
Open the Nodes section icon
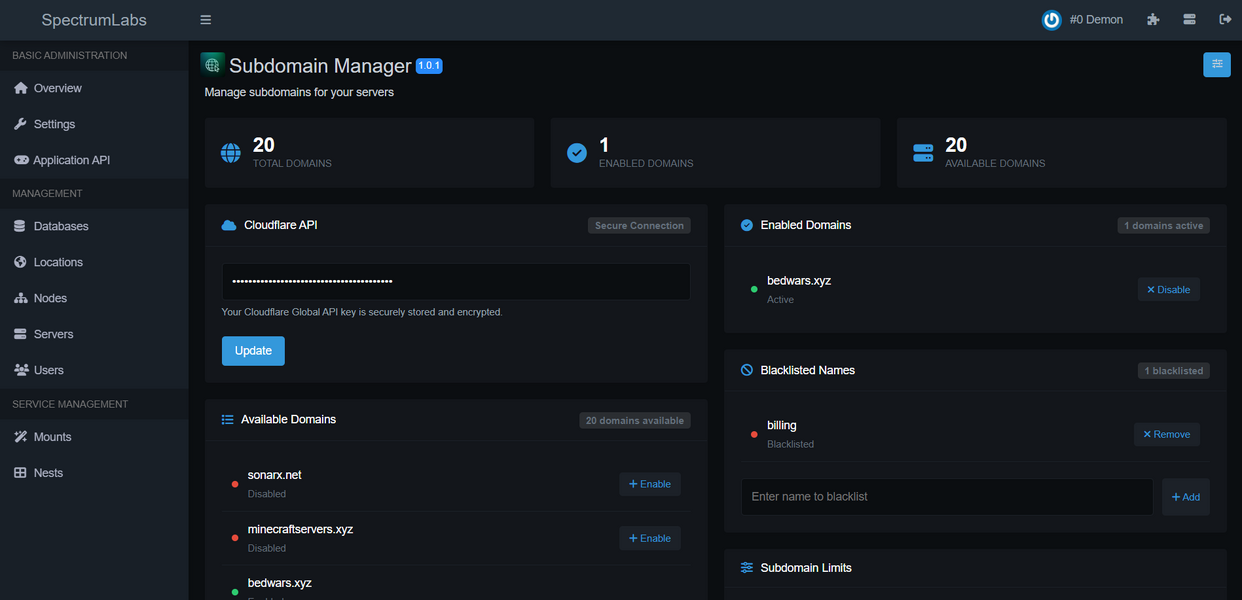coord(21,298)
